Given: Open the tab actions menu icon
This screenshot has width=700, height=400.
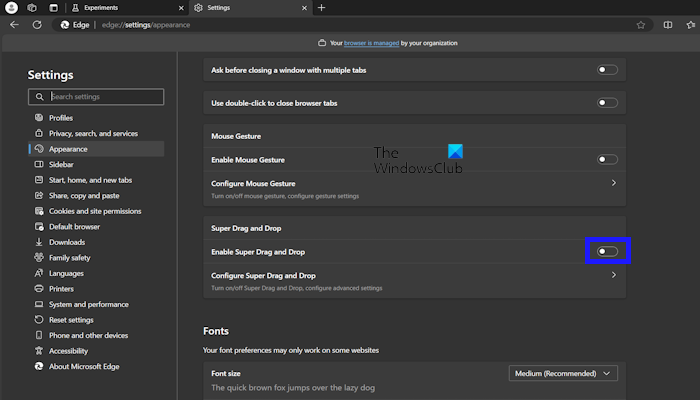Looking at the screenshot, I should pos(32,7).
